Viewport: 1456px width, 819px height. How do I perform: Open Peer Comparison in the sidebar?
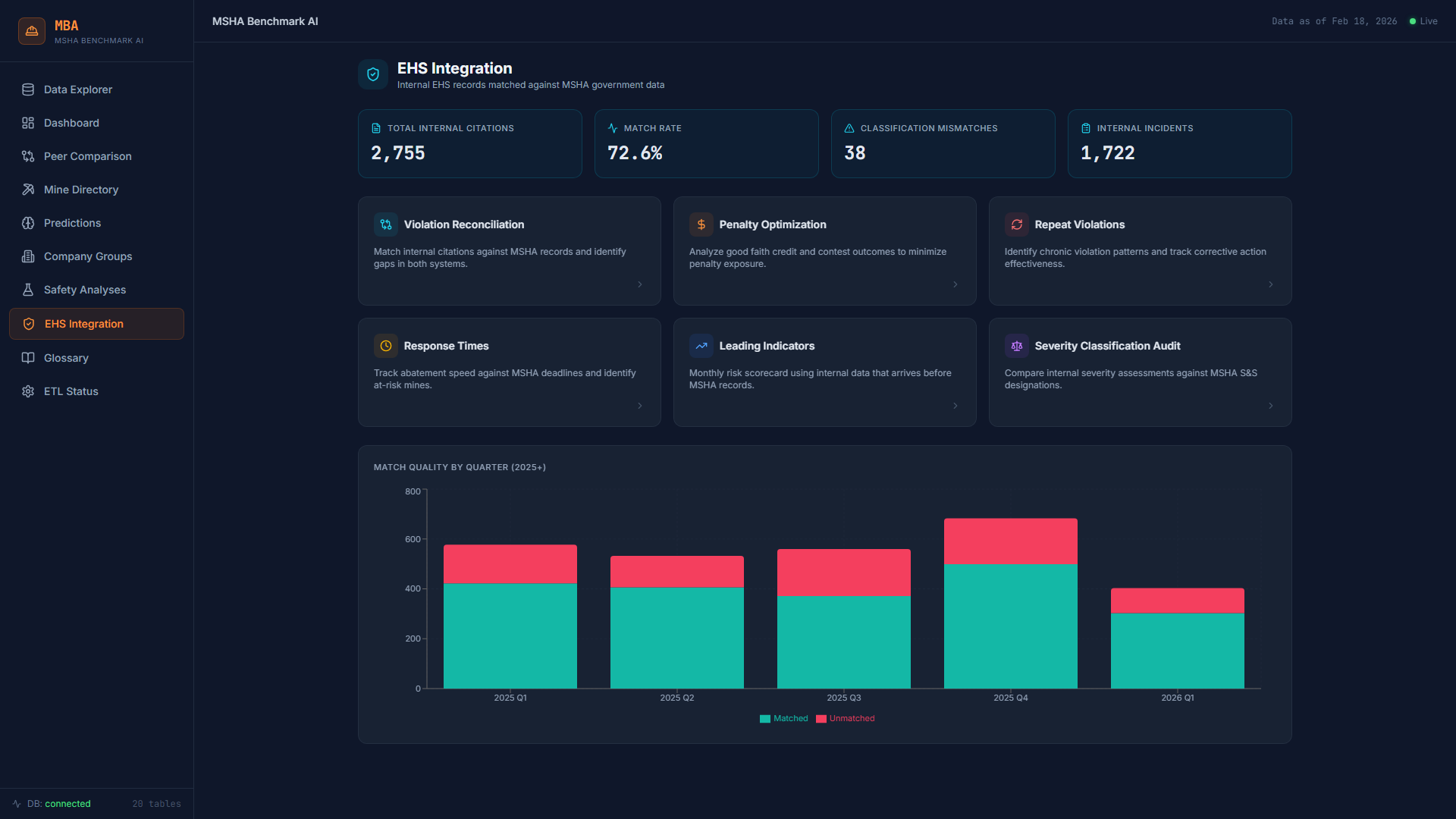click(87, 156)
